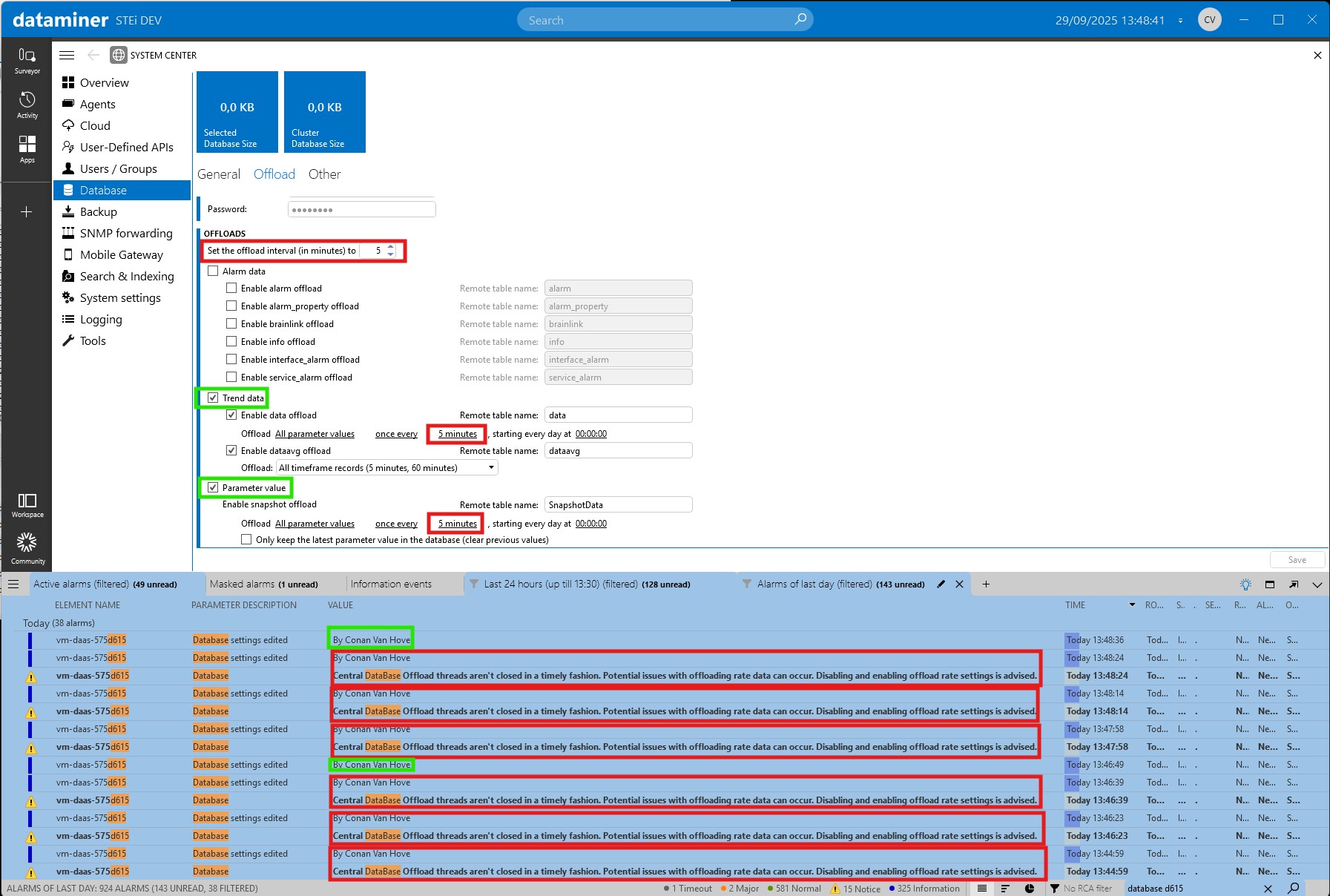
Task: Open the Workspace icon
Action: pyautogui.click(x=27, y=504)
